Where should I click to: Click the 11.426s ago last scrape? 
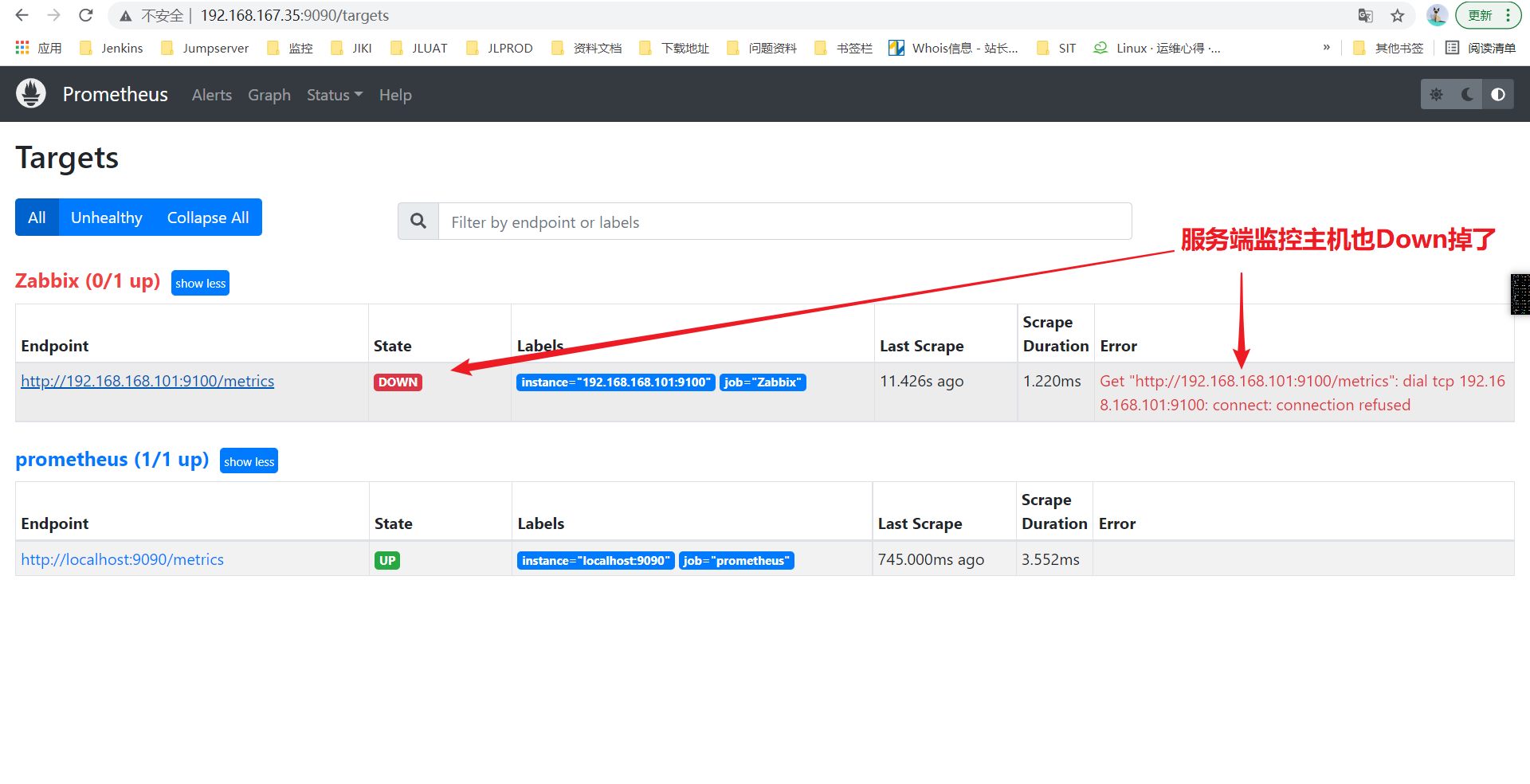[922, 381]
